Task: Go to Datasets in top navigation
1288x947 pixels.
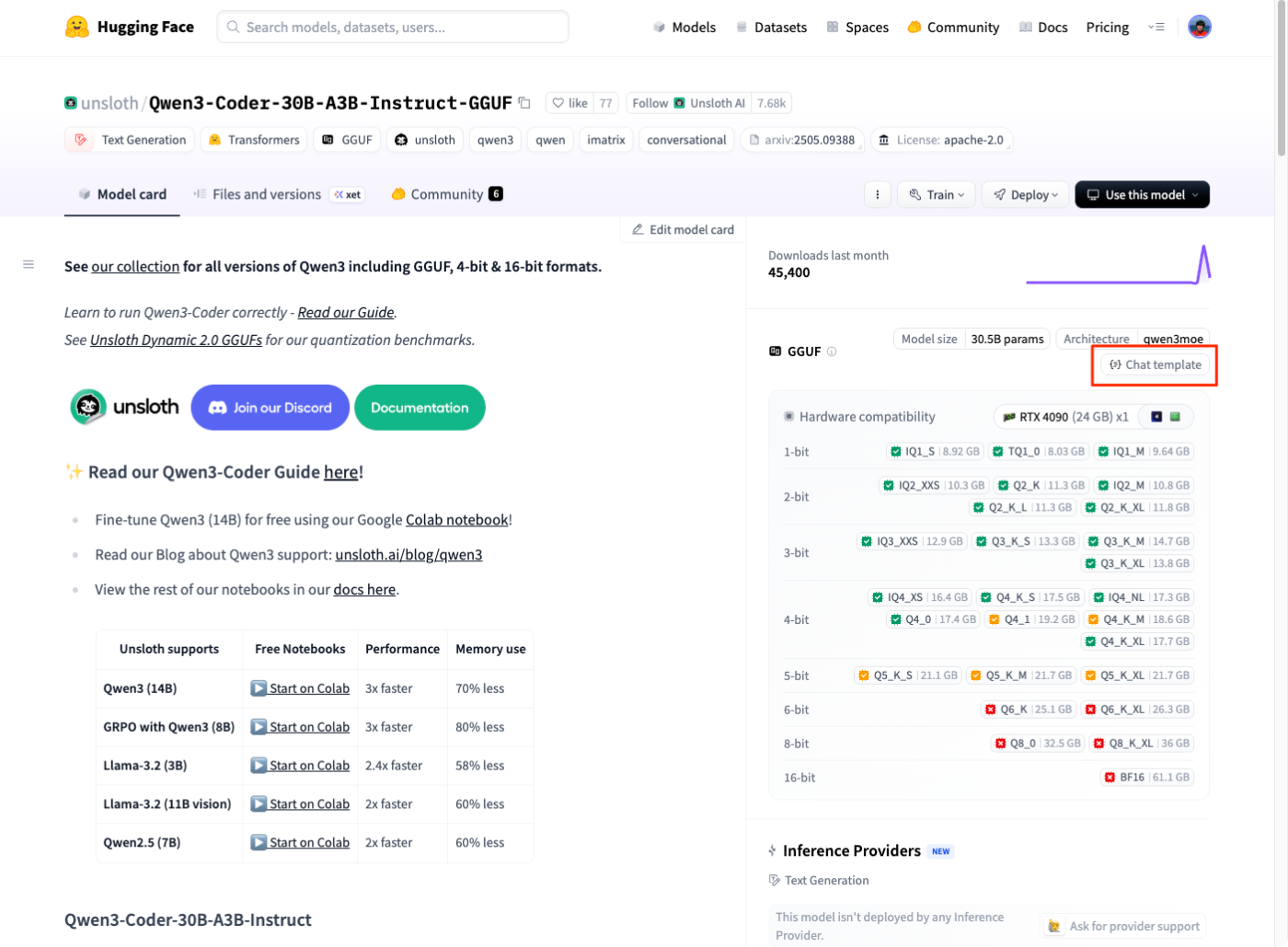Action: [x=771, y=27]
